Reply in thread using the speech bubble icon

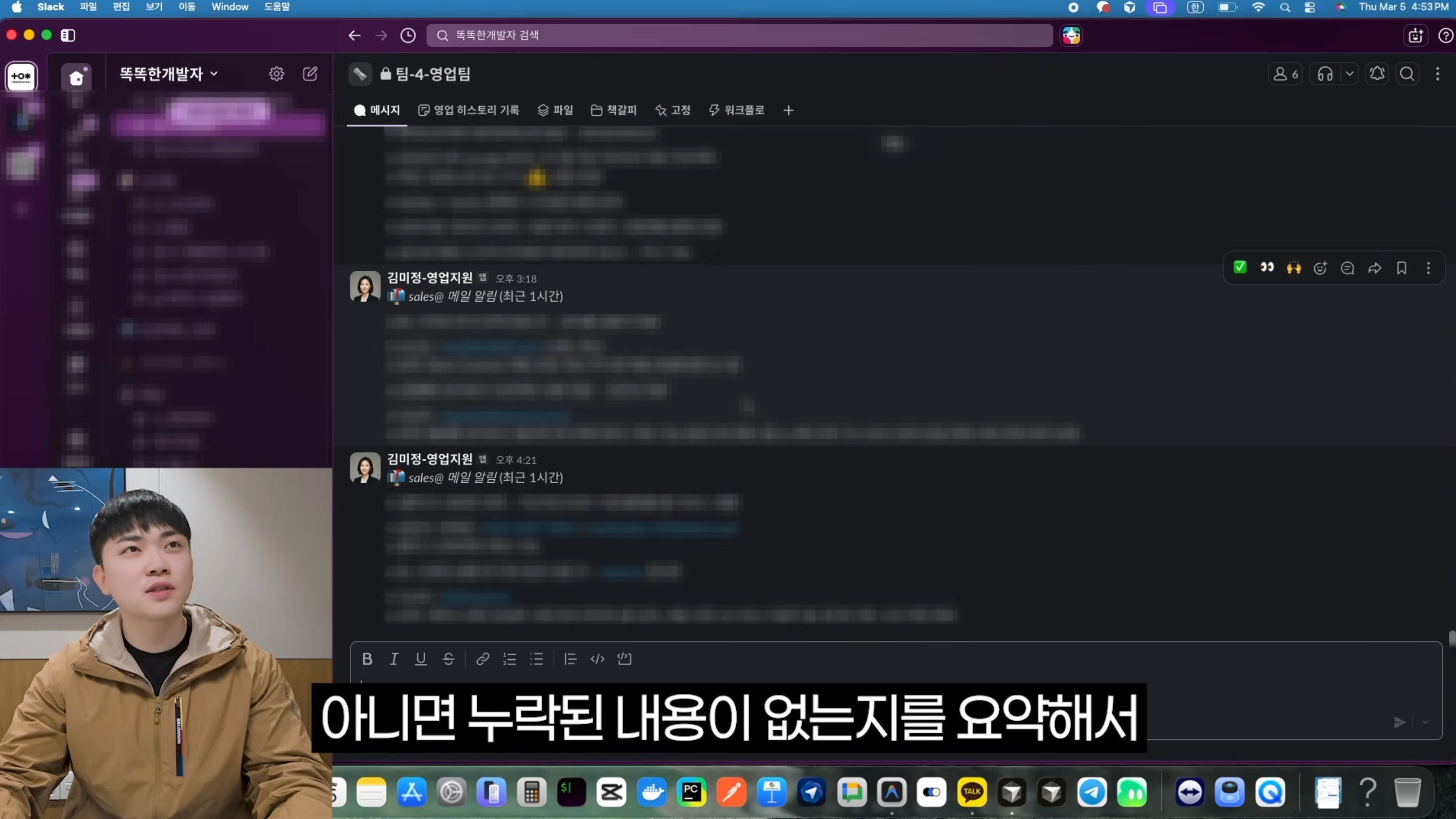click(x=1347, y=268)
